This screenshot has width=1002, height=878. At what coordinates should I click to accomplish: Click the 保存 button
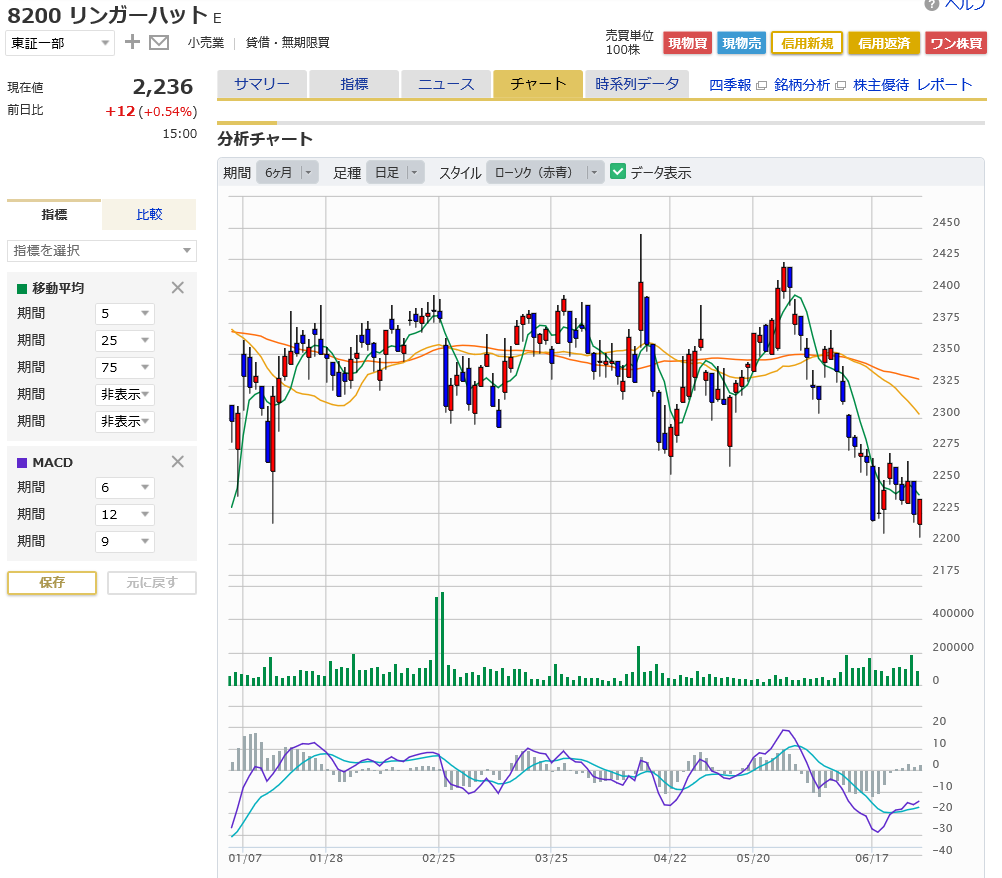(x=52, y=583)
